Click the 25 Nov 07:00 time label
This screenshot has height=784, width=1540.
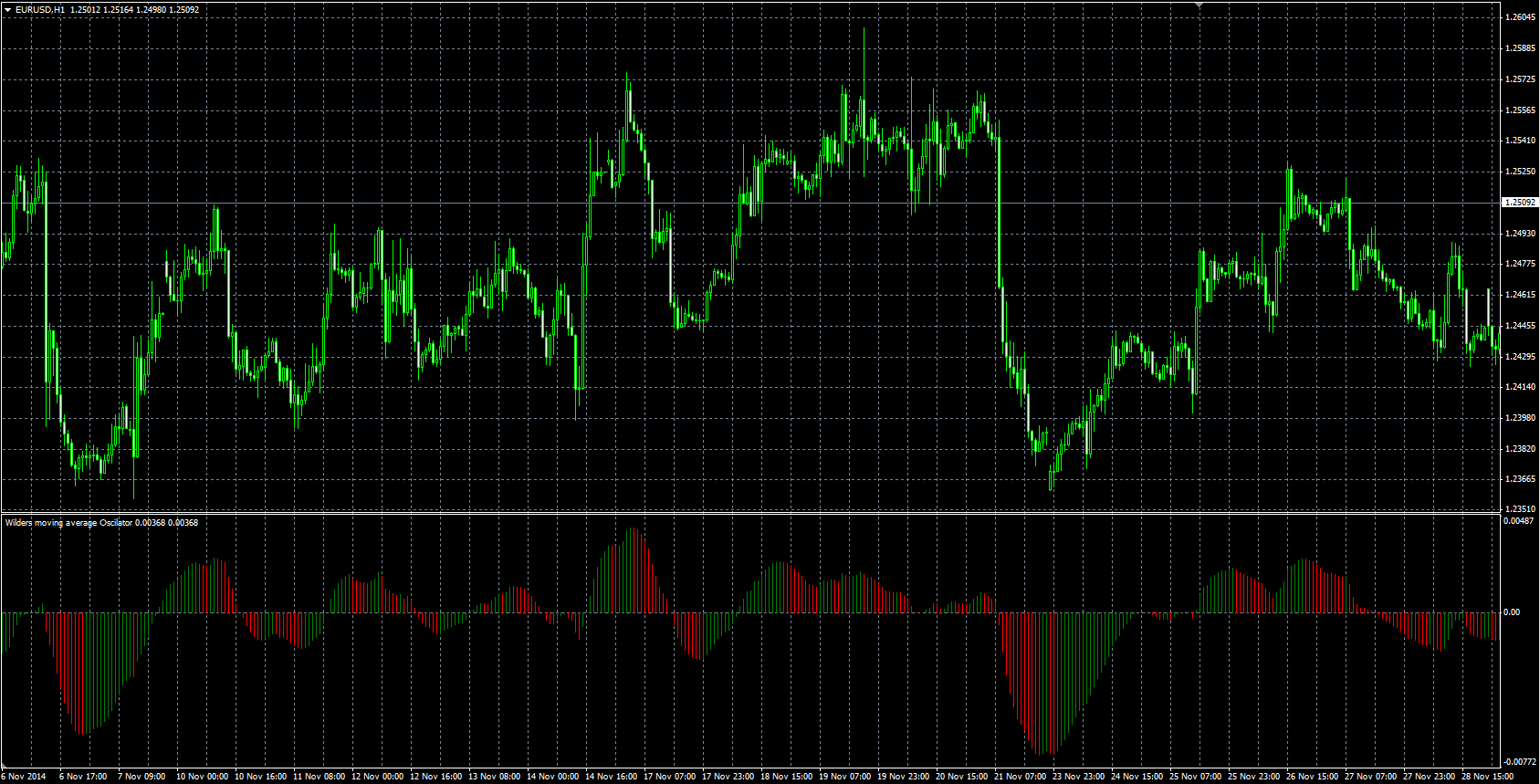click(1196, 777)
